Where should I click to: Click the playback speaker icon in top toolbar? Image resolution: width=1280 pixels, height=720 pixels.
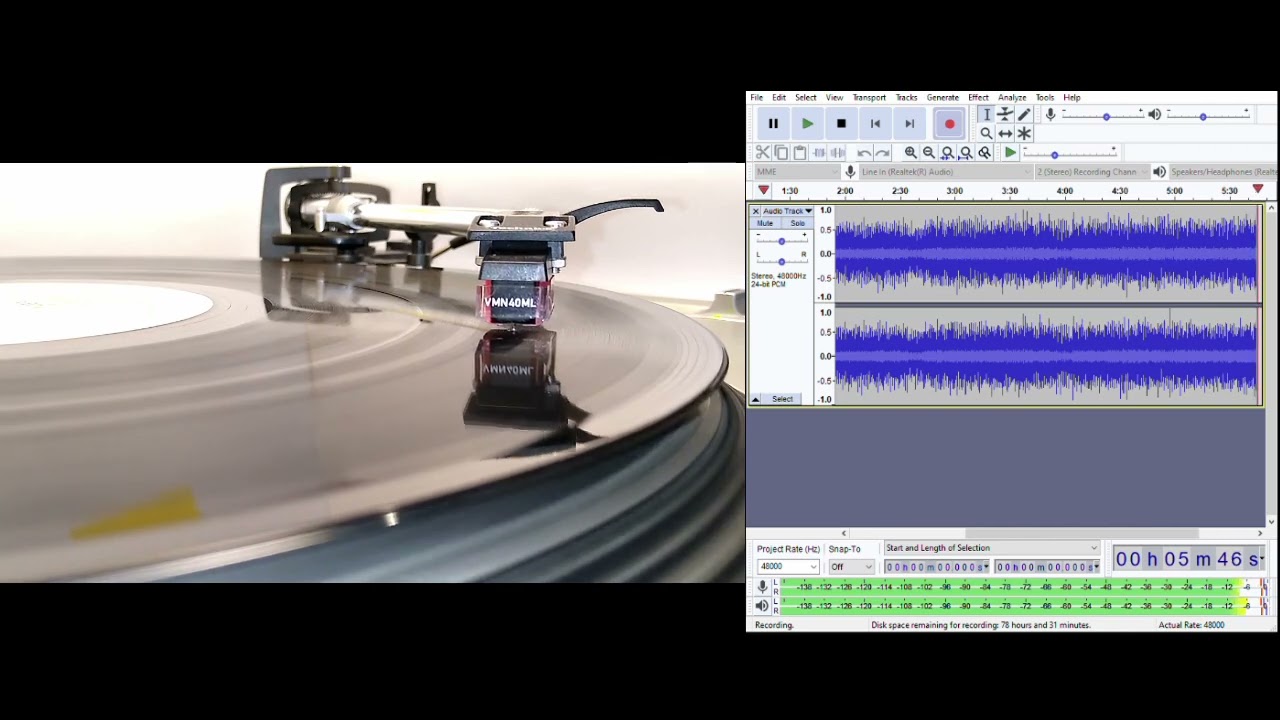[1154, 115]
